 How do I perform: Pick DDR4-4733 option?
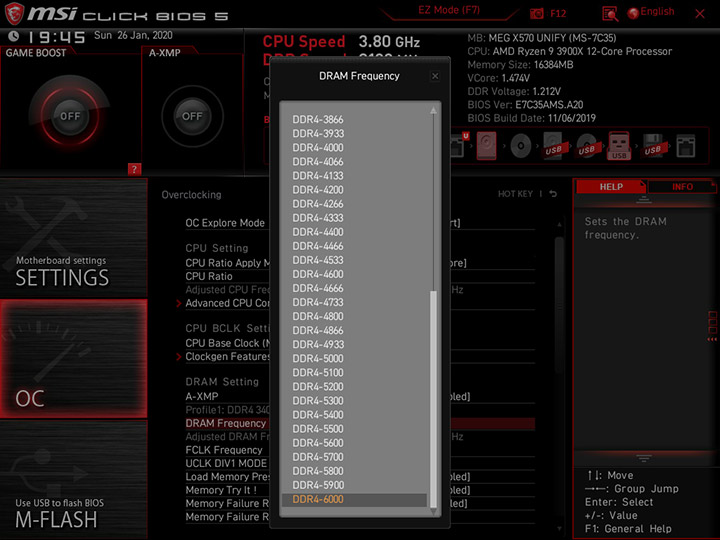point(318,303)
